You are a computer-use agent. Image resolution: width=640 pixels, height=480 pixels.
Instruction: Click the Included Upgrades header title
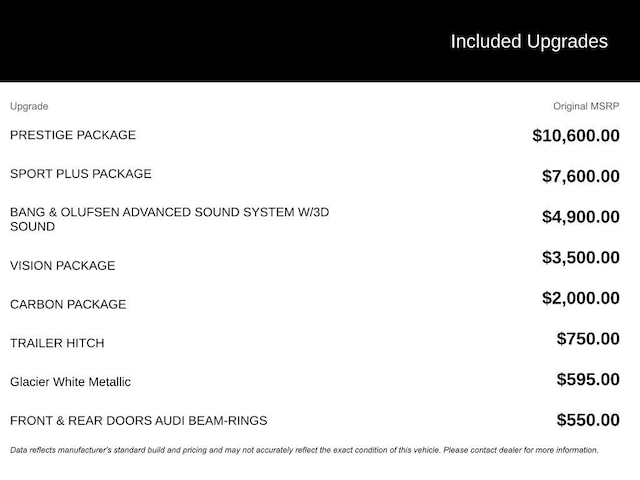click(529, 42)
